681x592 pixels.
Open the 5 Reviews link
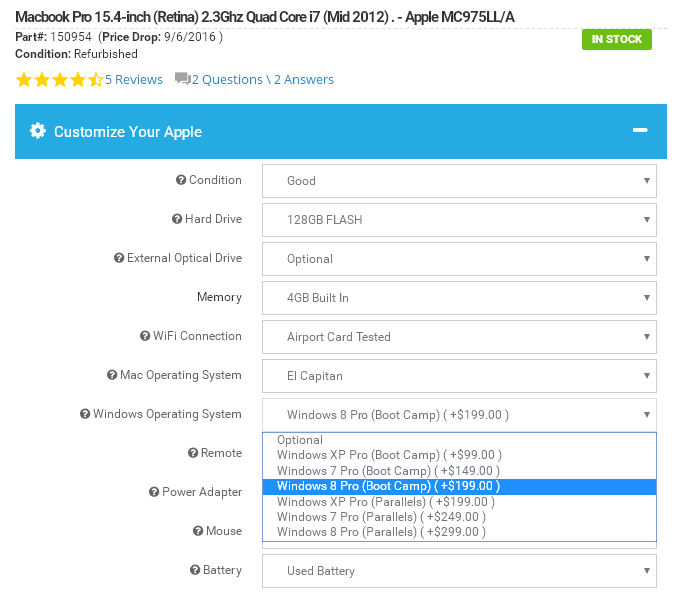coord(134,79)
